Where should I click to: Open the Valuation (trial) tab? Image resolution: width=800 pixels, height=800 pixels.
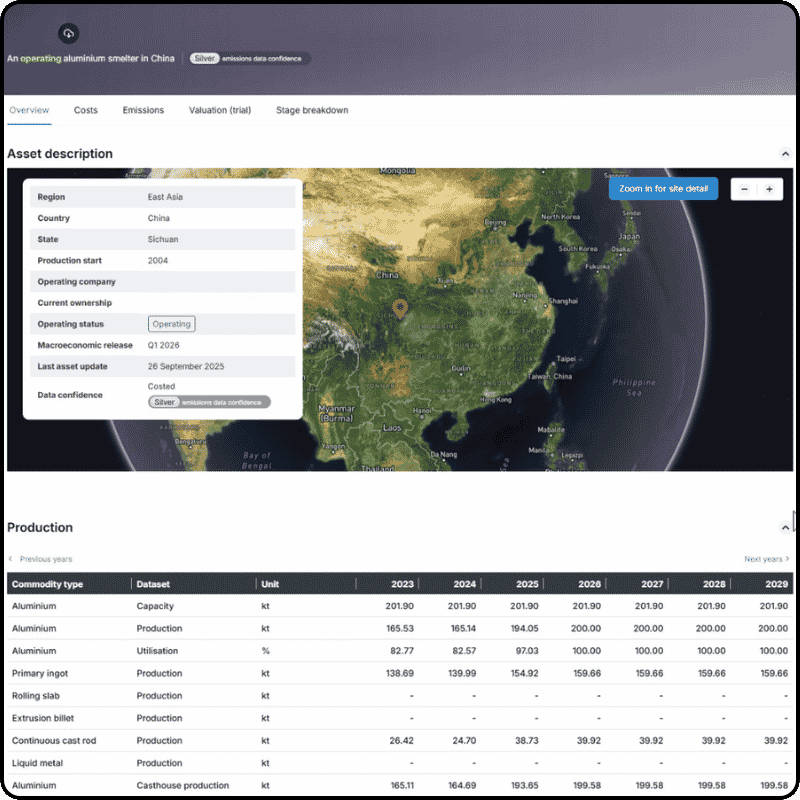pyautogui.click(x=220, y=110)
